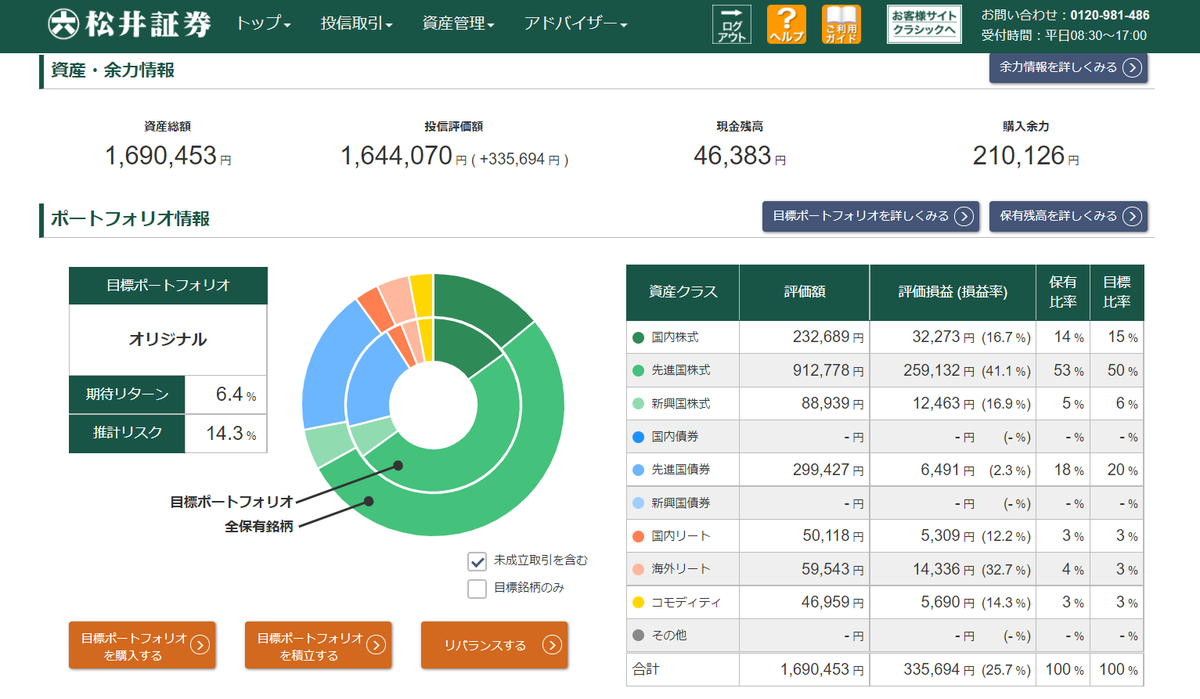Click 新興国株式 light green legend dot
This screenshot has width=1200, height=699.
[x=638, y=403]
